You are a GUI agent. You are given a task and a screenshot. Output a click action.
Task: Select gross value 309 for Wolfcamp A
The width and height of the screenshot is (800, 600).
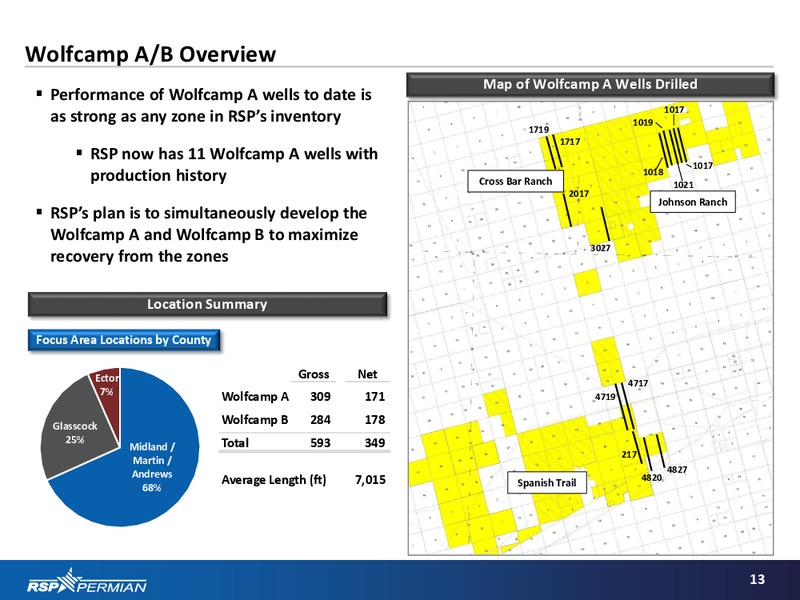point(320,396)
